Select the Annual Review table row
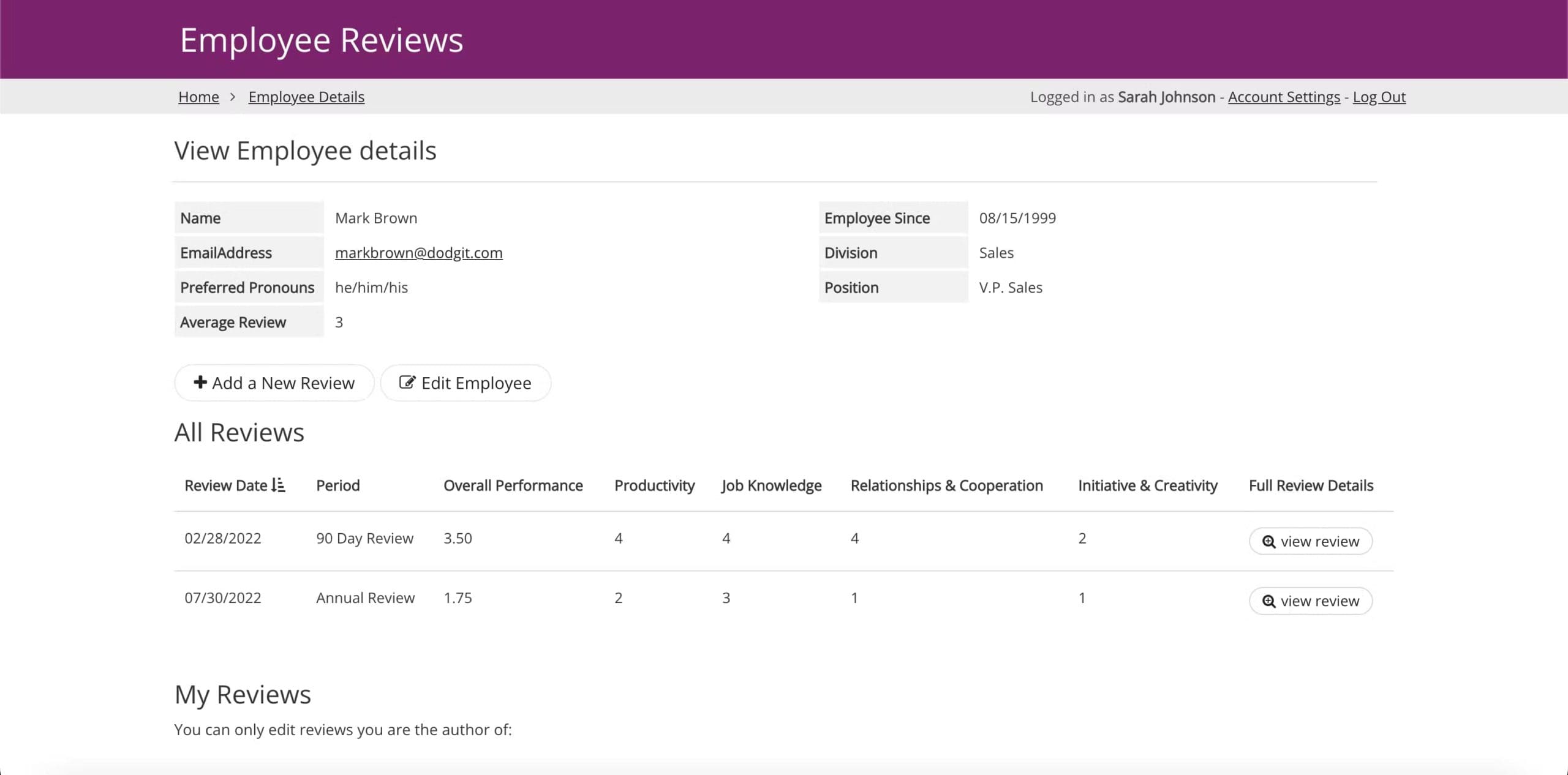 784,598
